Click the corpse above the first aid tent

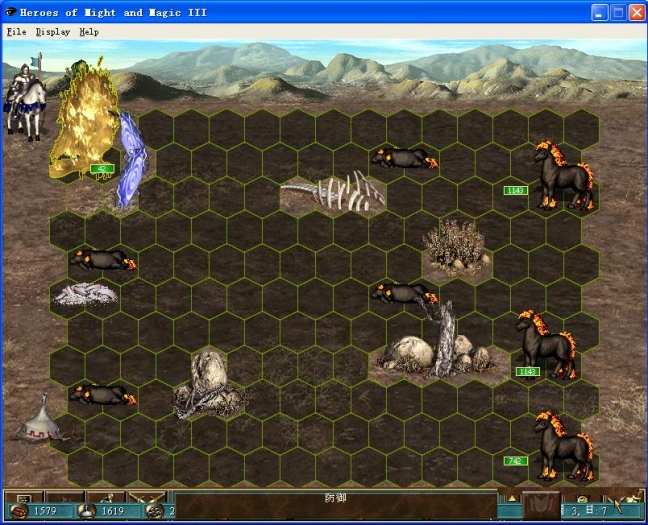103,394
